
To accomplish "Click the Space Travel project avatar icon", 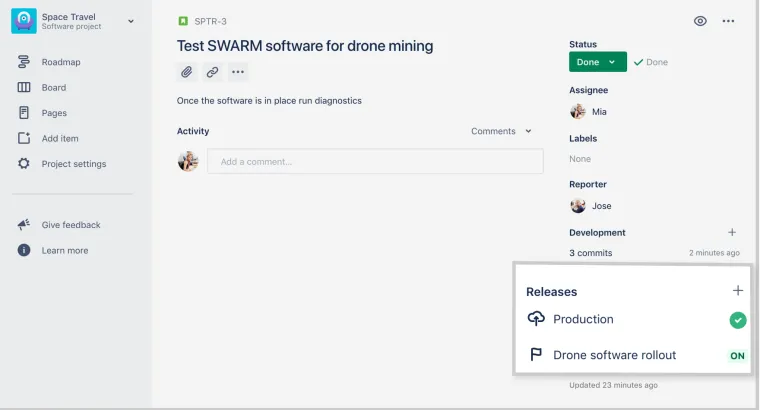I will pyautogui.click(x=24, y=21).
